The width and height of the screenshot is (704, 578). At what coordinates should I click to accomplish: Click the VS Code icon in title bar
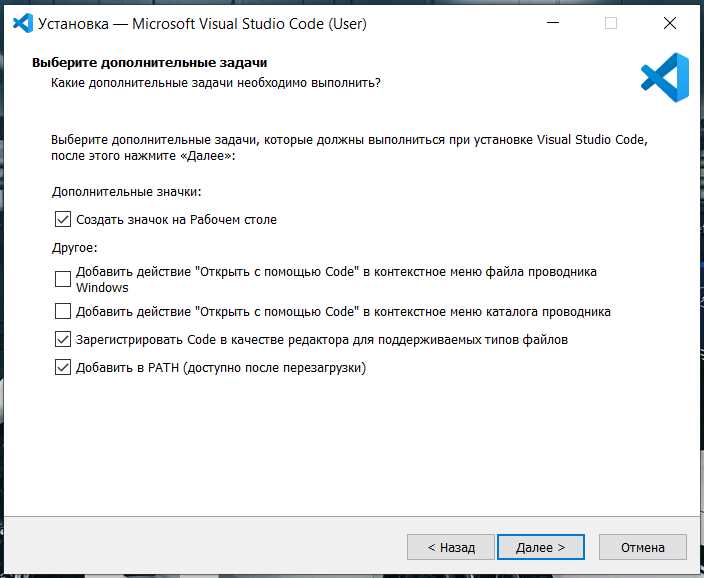23,23
